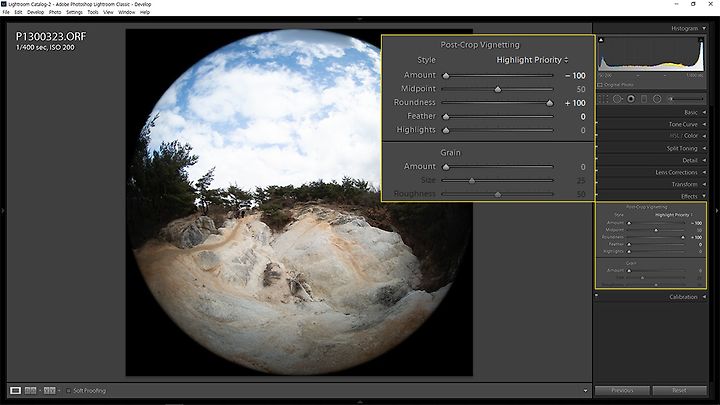Click the fisheye photo in main preview
The width and height of the screenshot is (720, 405).
coord(299,202)
